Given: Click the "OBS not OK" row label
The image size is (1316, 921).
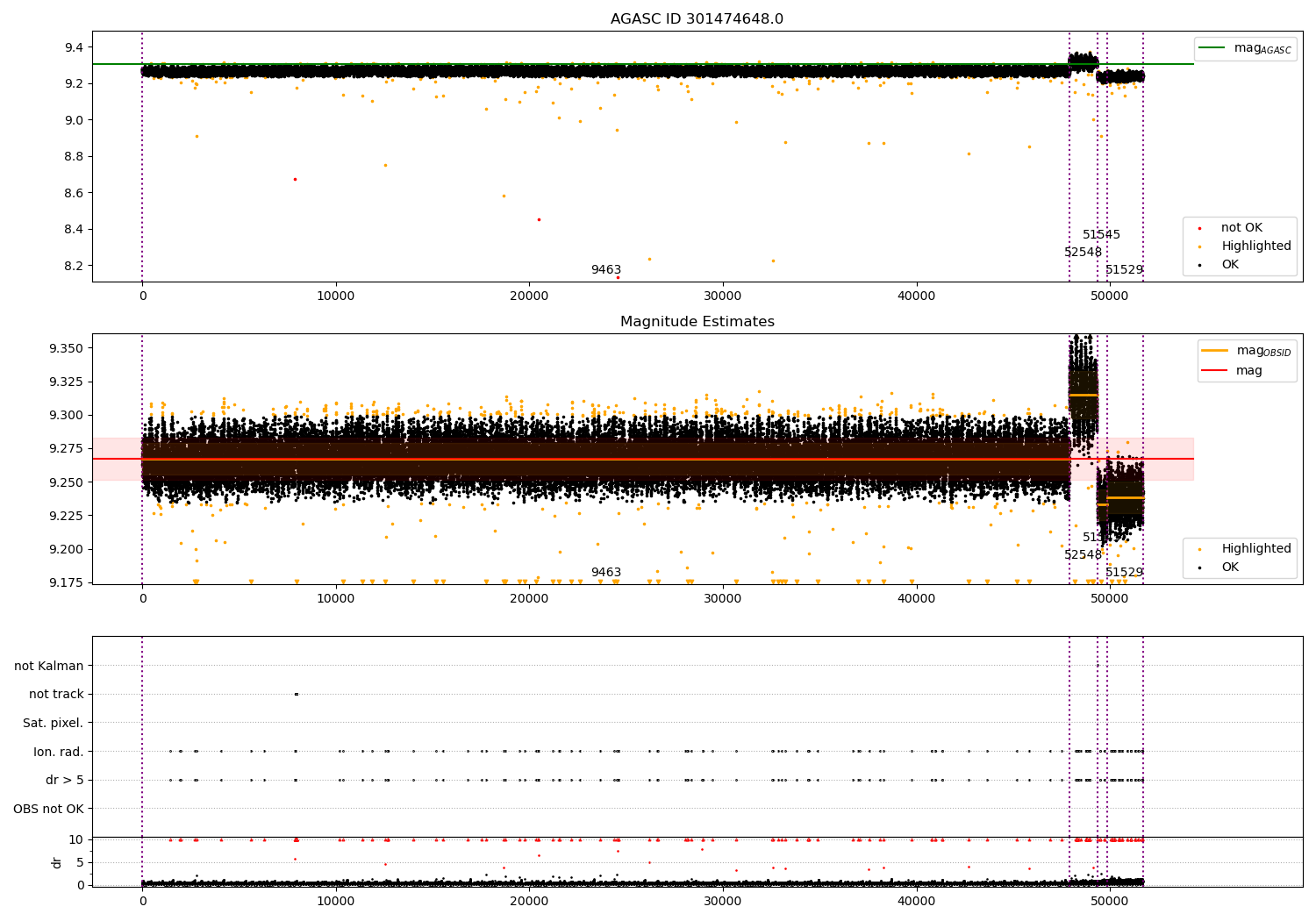Looking at the screenshot, I should coord(48,809).
